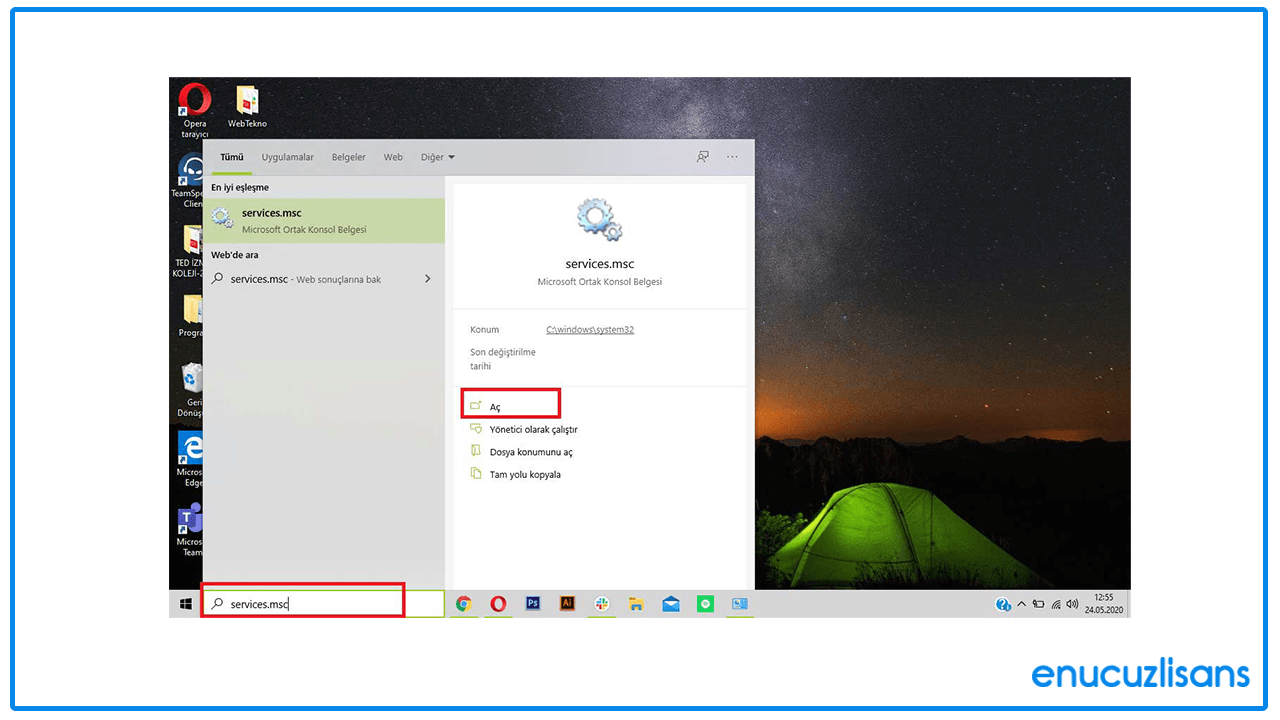Screen dimensions: 1280x720
Task: Click Aç to open services.msc
Action: coord(495,407)
